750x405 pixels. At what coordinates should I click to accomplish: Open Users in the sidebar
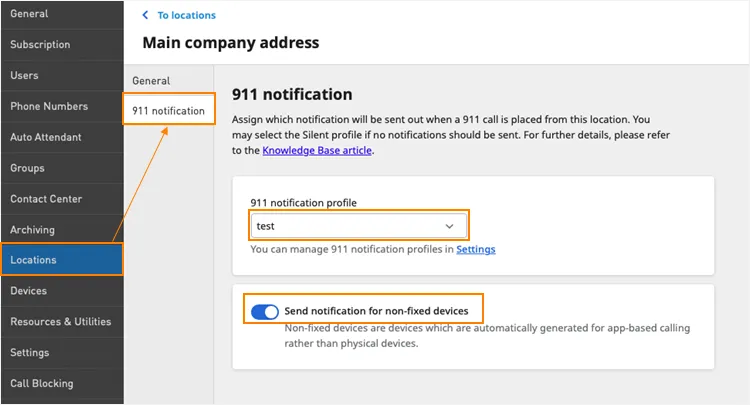(x=62, y=76)
